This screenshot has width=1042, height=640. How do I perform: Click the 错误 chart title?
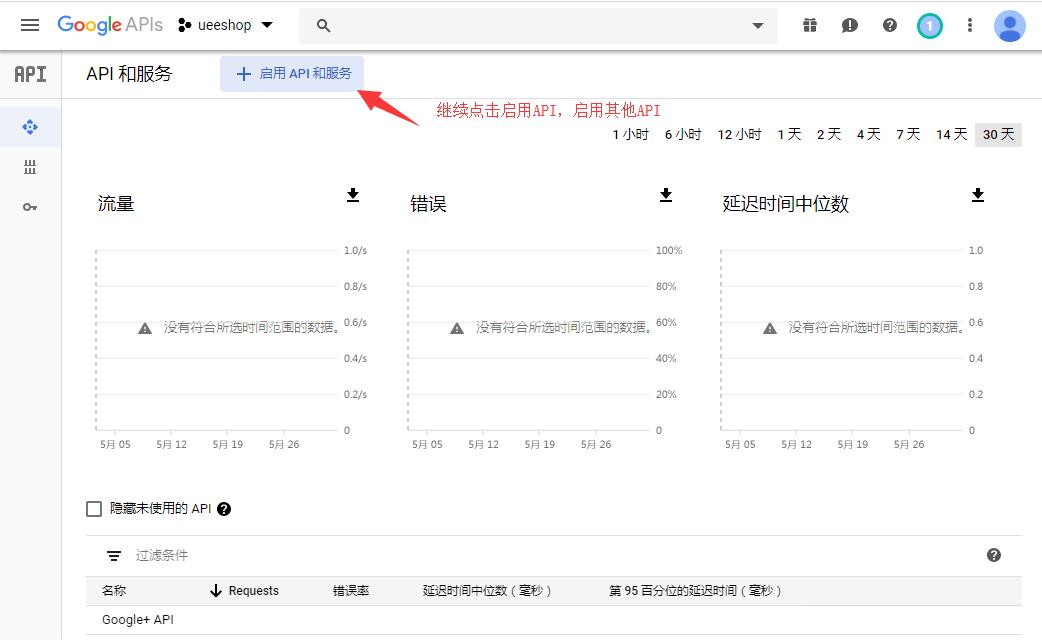coord(428,203)
